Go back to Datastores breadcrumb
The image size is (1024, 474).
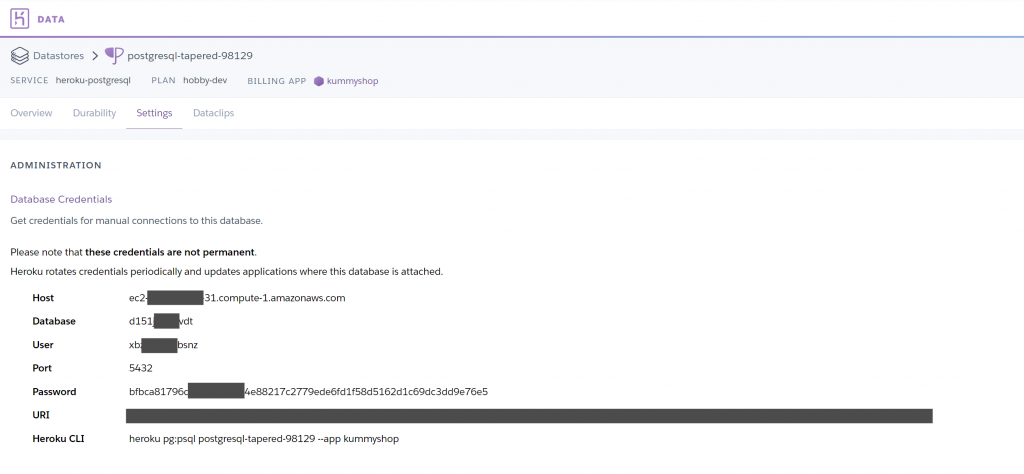[59, 55]
